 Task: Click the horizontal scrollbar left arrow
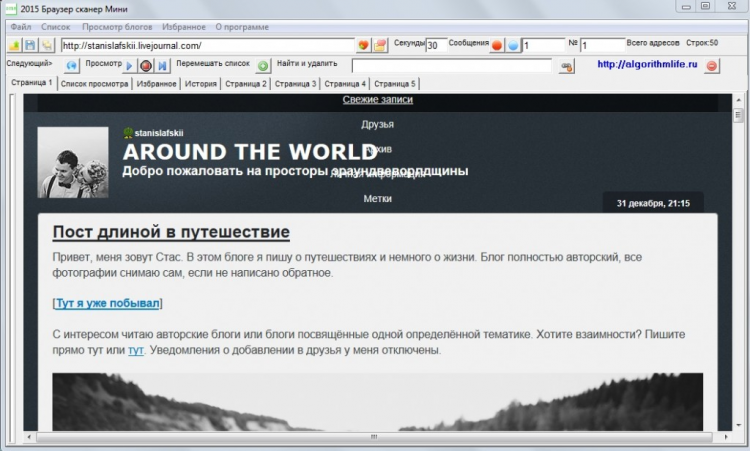point(29,437)
